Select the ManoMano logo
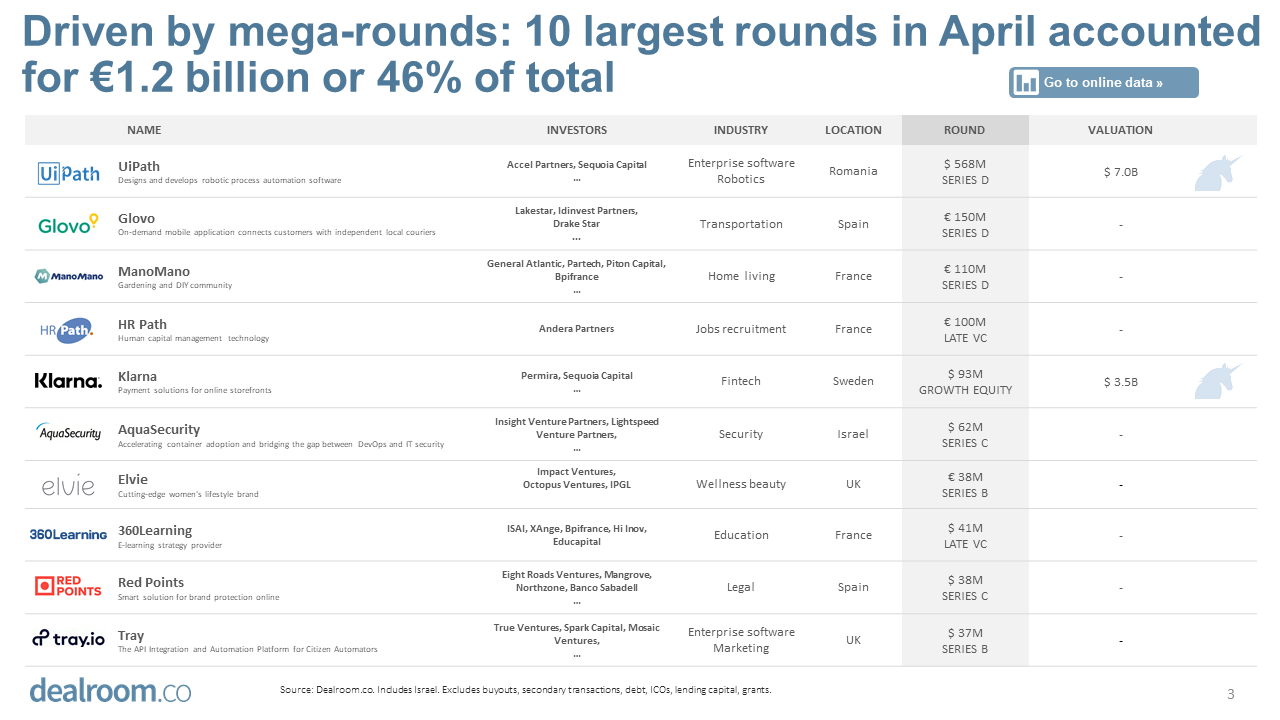The width and height of the screenshot is (1280, 720). coord(69,276)
